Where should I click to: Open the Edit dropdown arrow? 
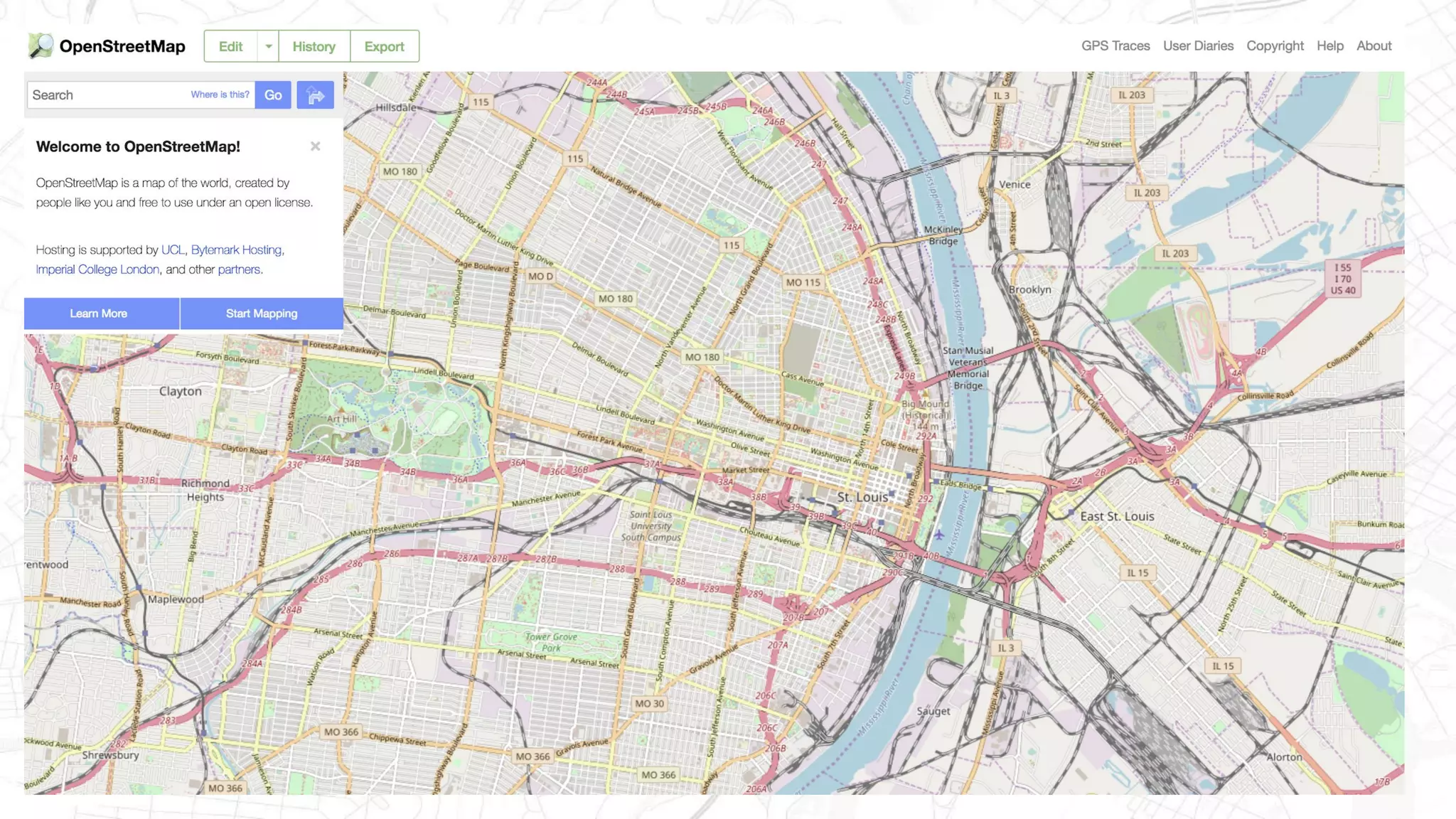click(268, 46)
